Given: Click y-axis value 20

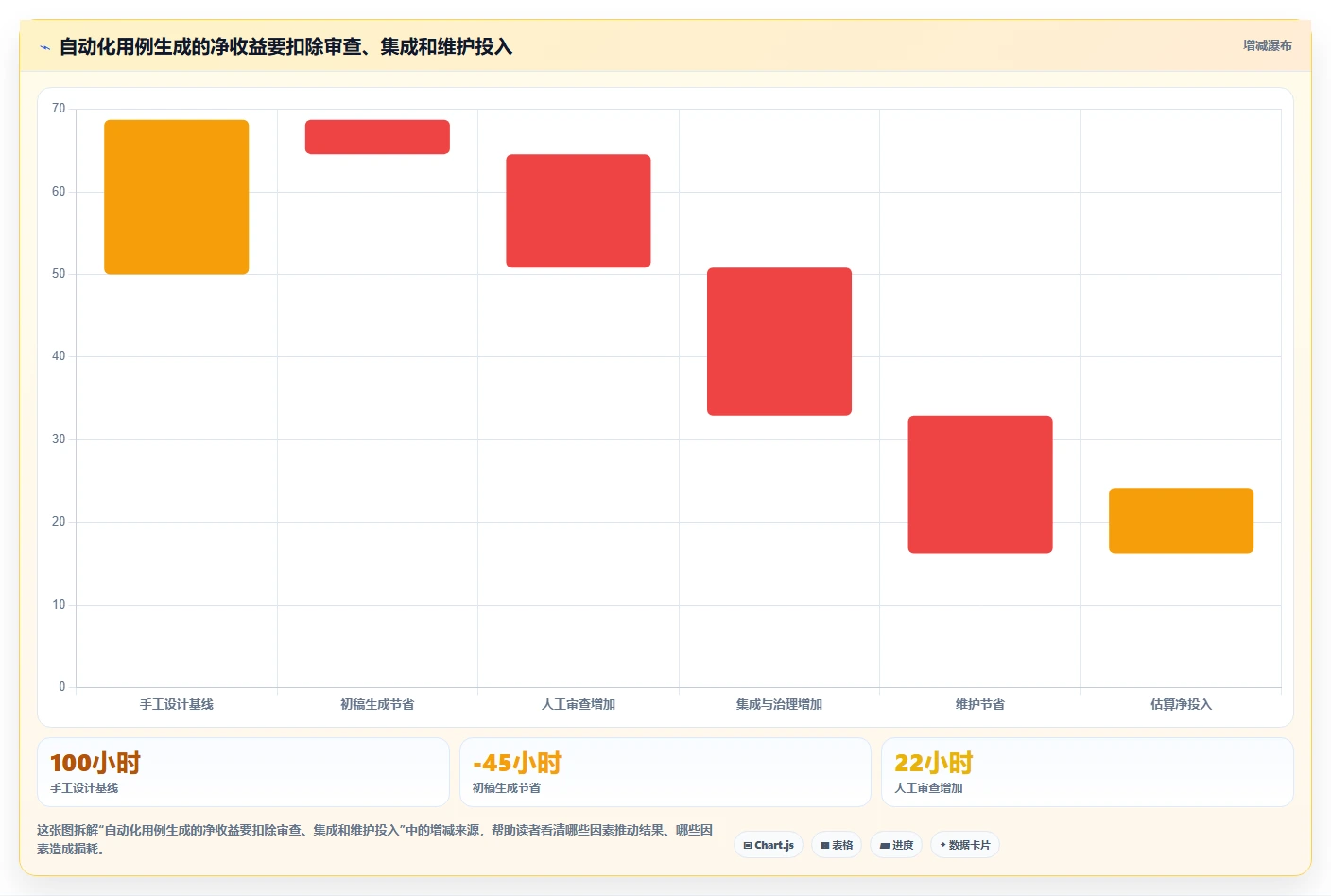Looking at the screenshot, I should [59, 522].
